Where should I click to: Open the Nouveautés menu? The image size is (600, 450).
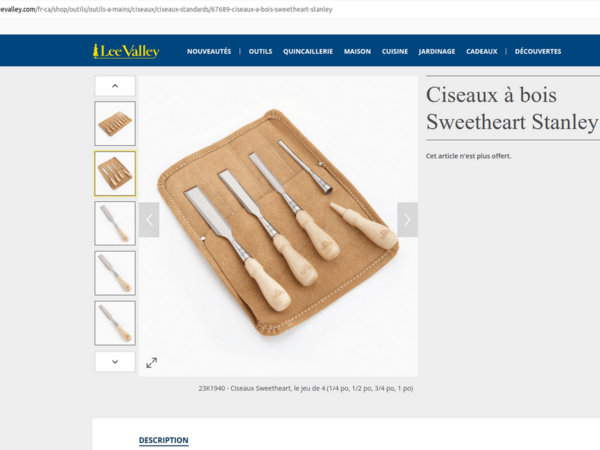click(x=209, y=51)
